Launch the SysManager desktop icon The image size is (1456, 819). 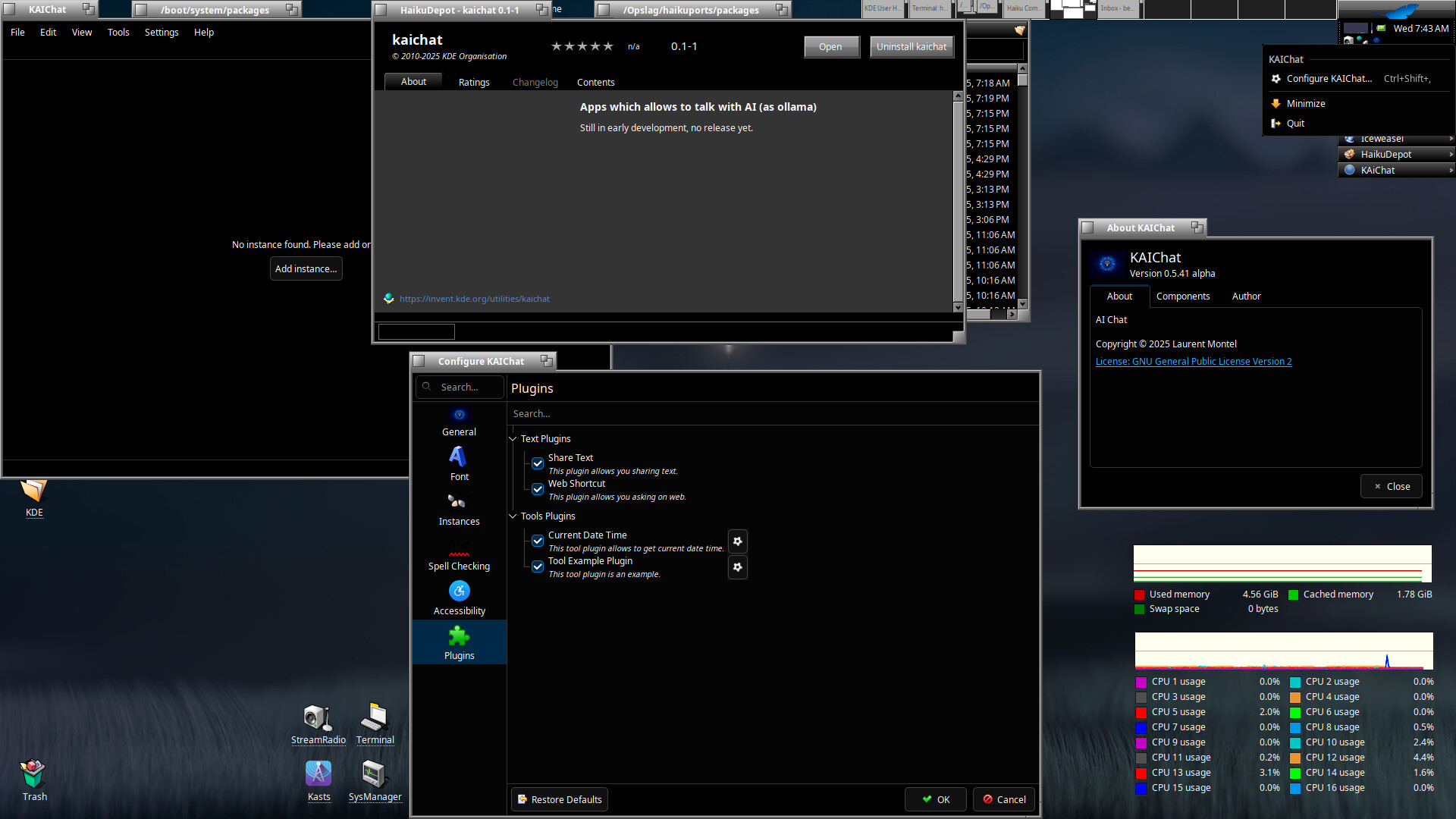(x=374, y=774)
